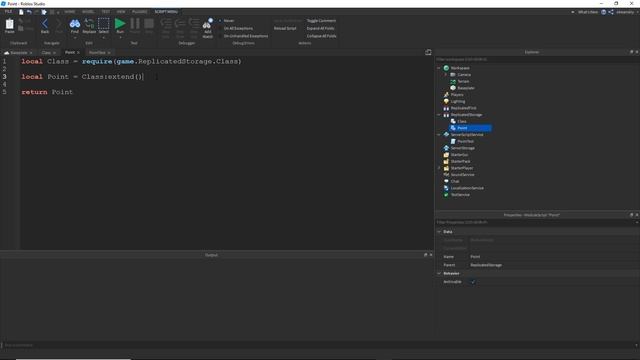This screenshot has width=640, height=360.
Task: Click the share icon in top right
Action: click(x=611, y=12)
